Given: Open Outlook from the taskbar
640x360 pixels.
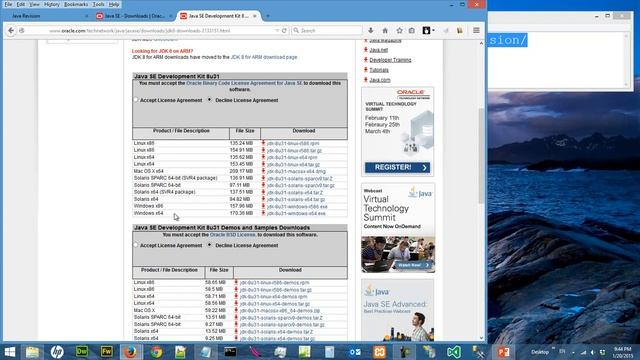Looking at the screenshot, I should coord(355,352).
